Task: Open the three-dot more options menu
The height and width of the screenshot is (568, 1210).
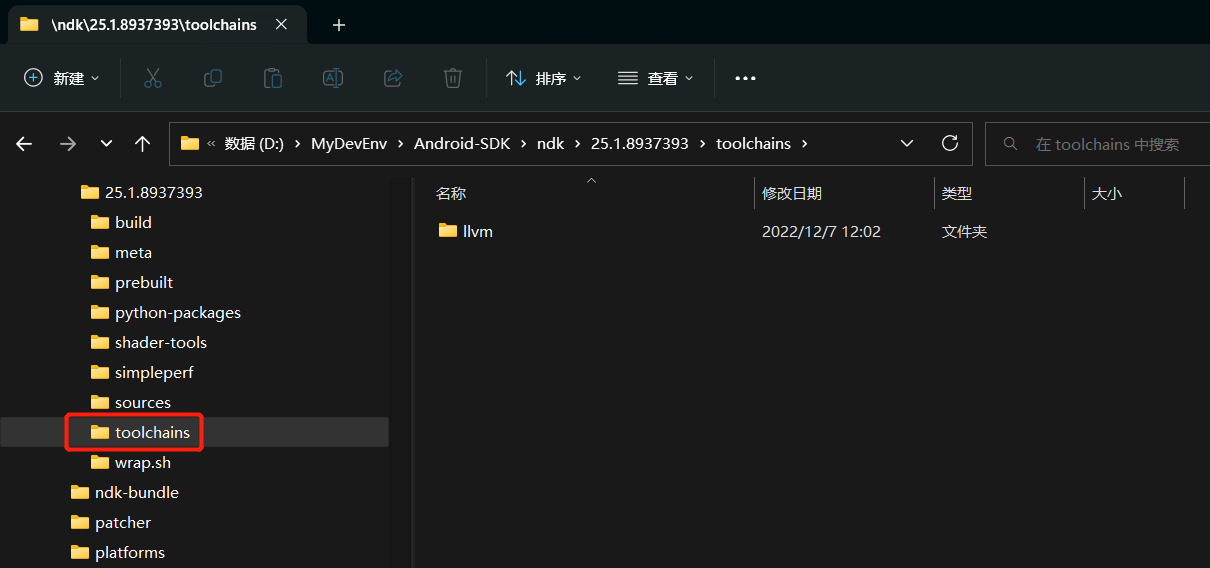Action: pos(745,78)
